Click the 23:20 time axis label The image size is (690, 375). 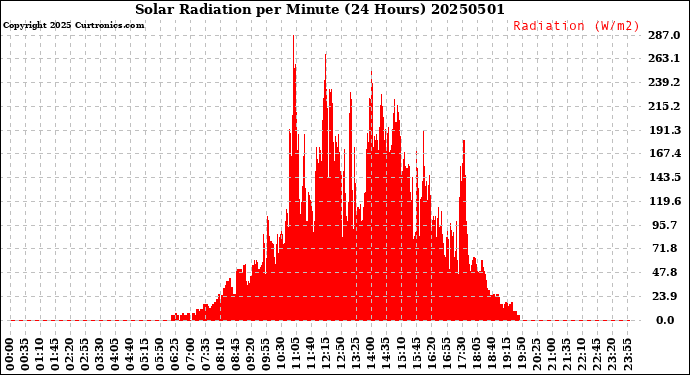611,355
